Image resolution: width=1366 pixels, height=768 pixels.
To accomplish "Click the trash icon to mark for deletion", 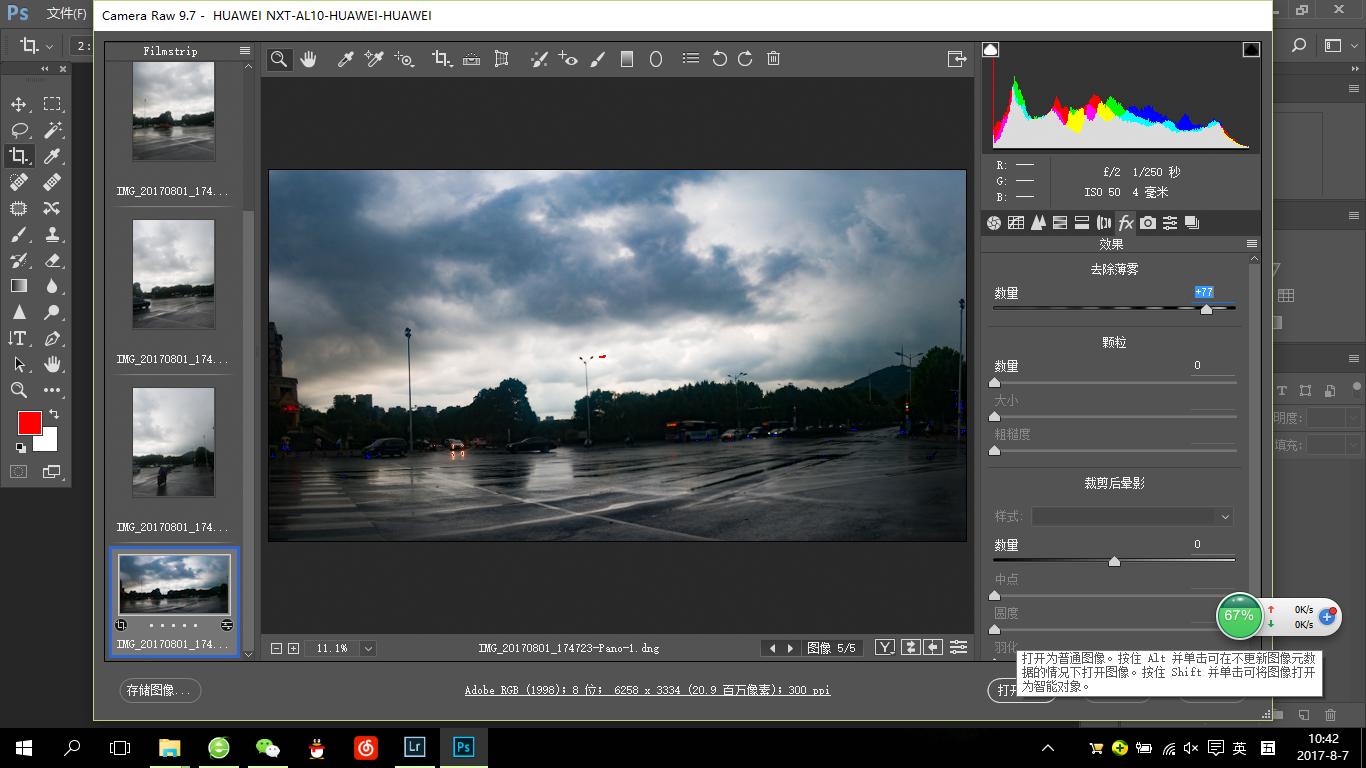I will (773, 59).
